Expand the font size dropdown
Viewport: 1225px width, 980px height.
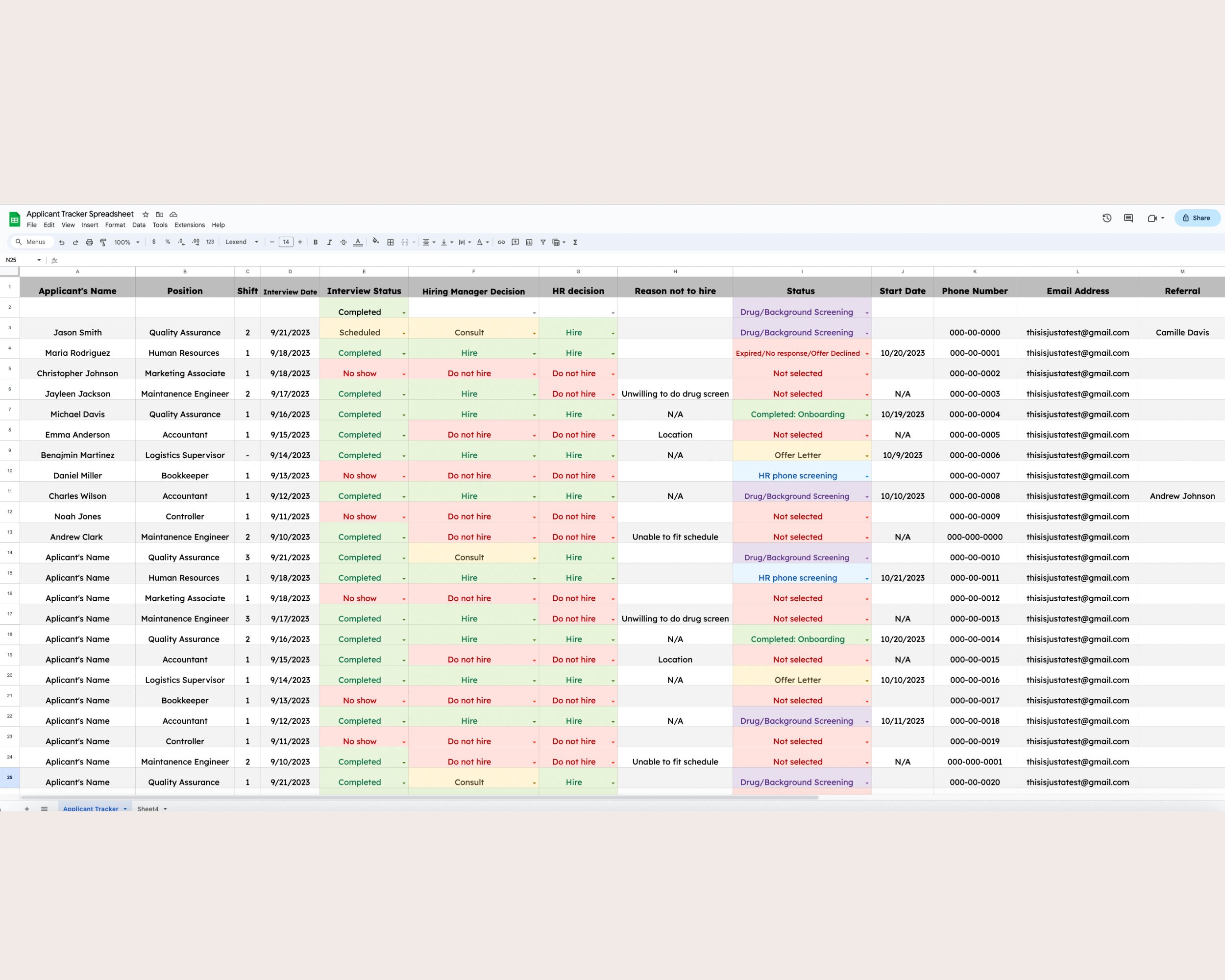point(286,242)
